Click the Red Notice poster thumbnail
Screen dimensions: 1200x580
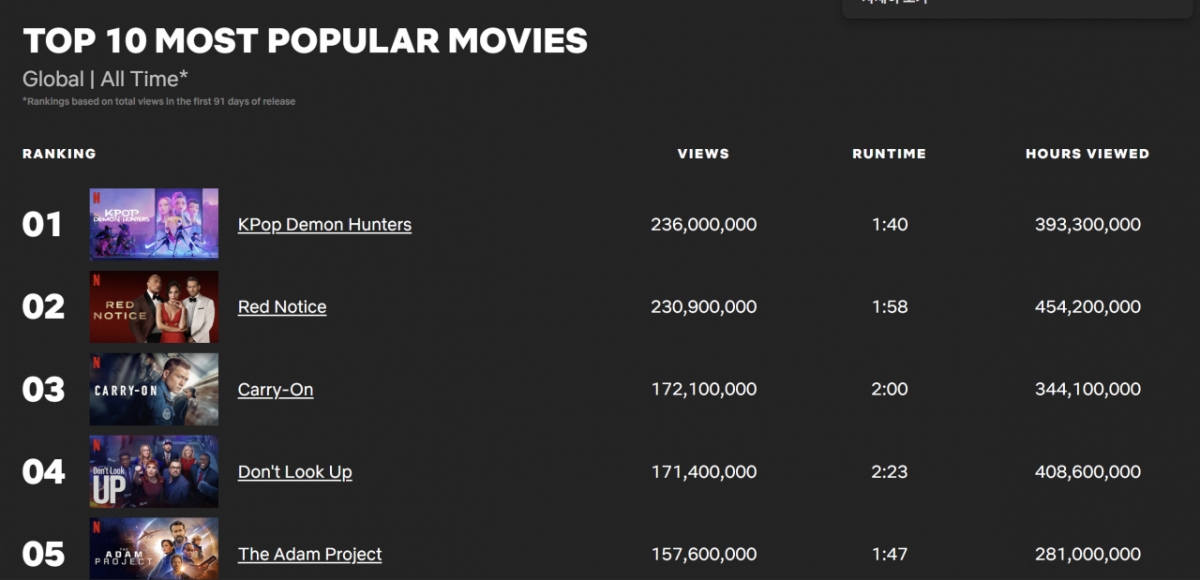tap(154, 307)
